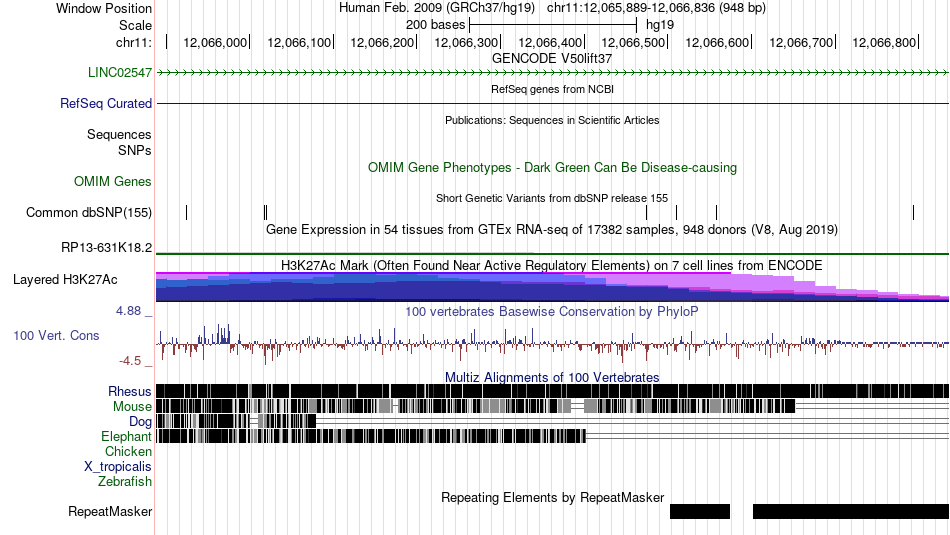Image resolution: width=950 pixels, height=535 pixels.
Task: Open Repeating Elements by RepeatMasker title
Action: click(553, 498)
